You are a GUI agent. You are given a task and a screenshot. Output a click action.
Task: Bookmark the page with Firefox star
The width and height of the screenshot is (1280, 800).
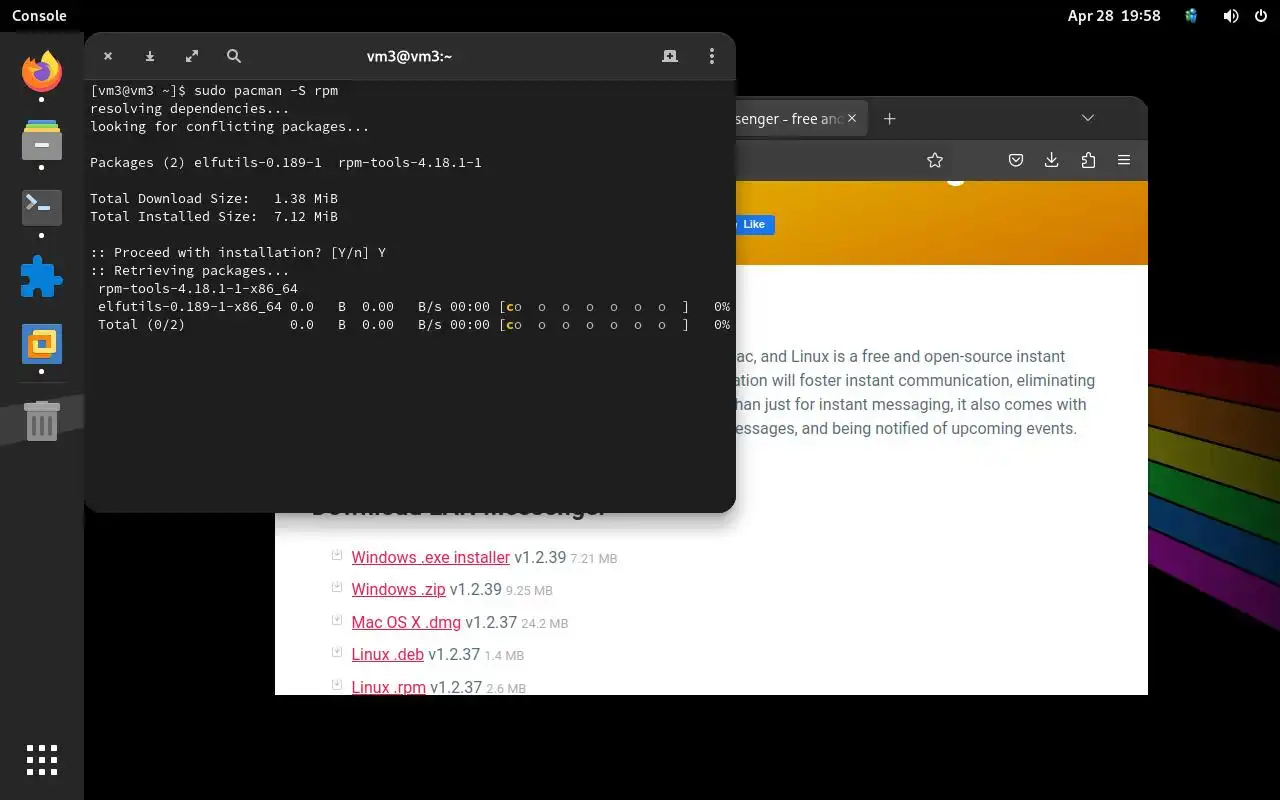click(935, 160)
